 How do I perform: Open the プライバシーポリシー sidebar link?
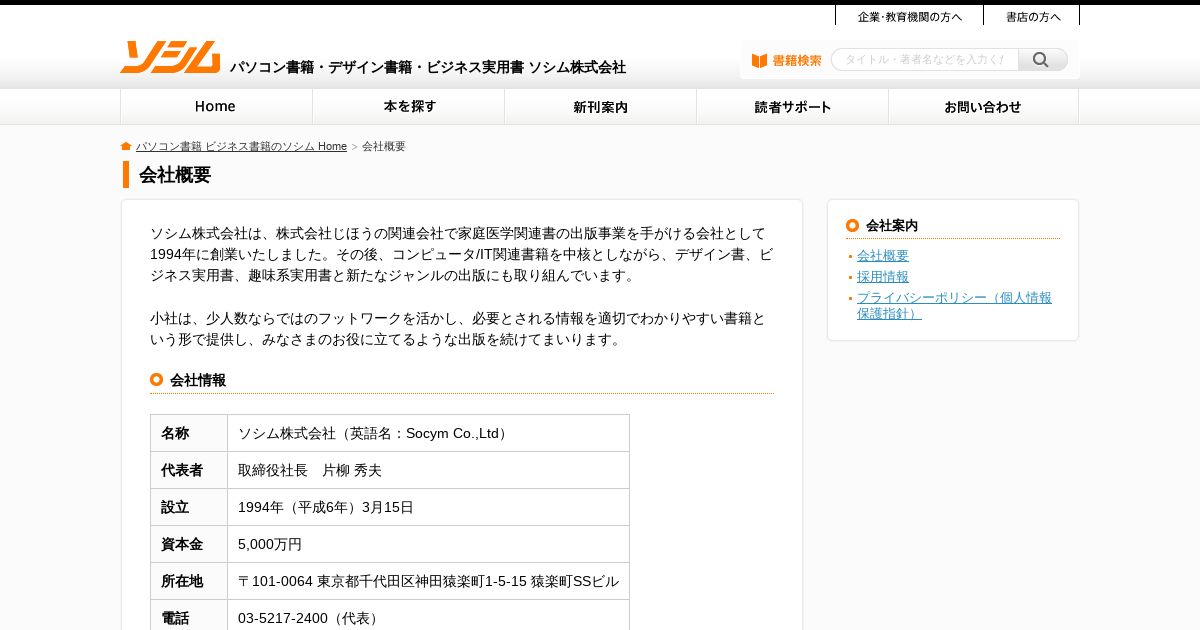pyautogui.click(x=954, y=305)
